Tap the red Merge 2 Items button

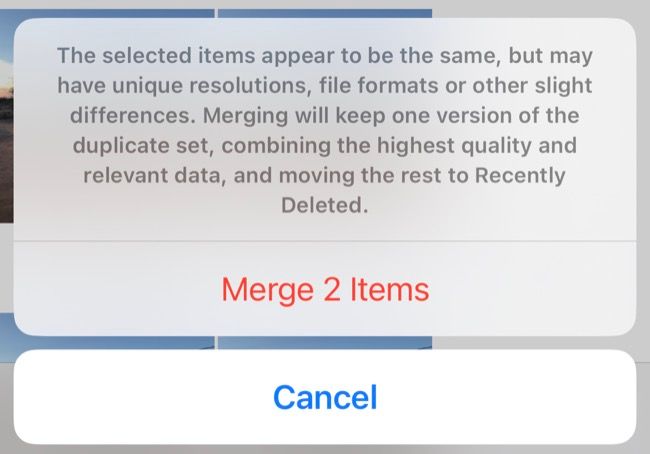325,289
